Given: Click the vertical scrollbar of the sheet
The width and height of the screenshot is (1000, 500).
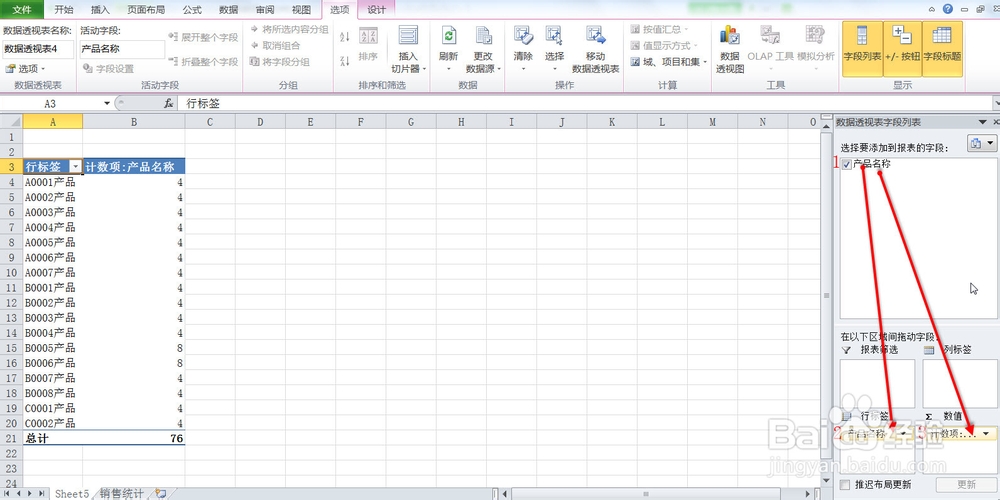Looking at the screenshot, I should [x=827, y=295].
